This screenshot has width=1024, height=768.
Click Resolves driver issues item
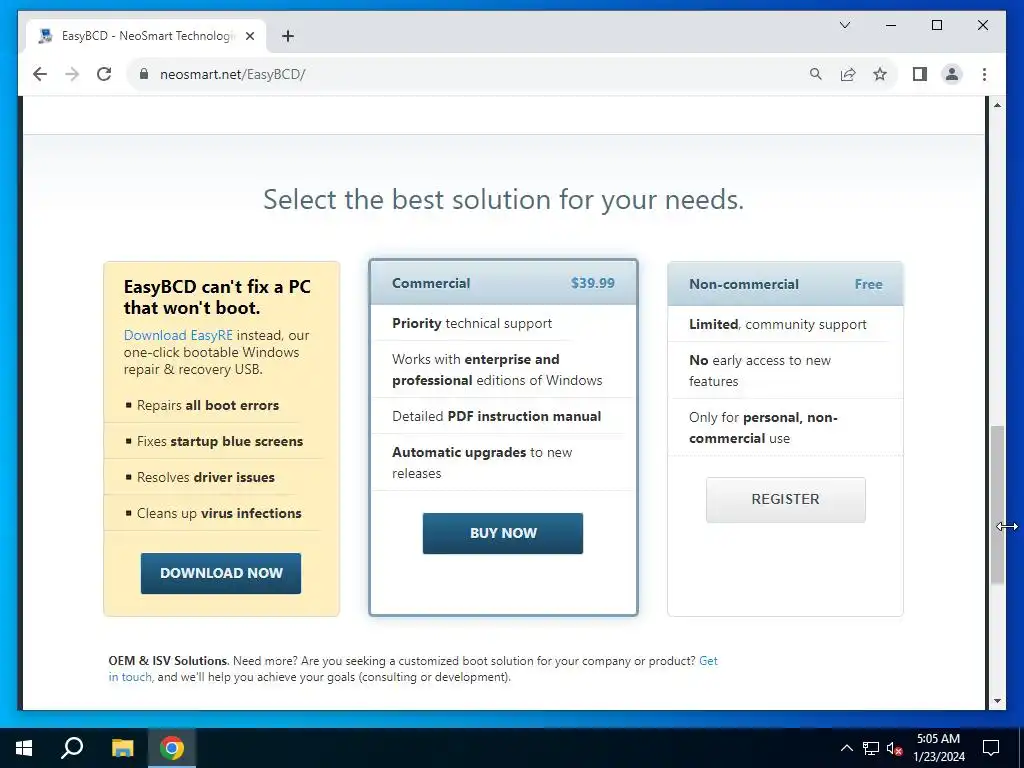tap(206, 477)
